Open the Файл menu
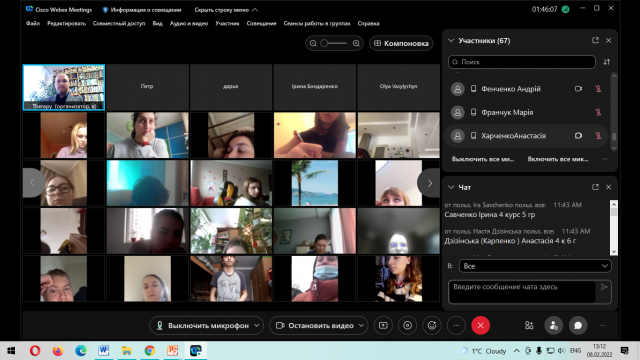The height and width of the screenshot is (360, 640). [33, 23]
